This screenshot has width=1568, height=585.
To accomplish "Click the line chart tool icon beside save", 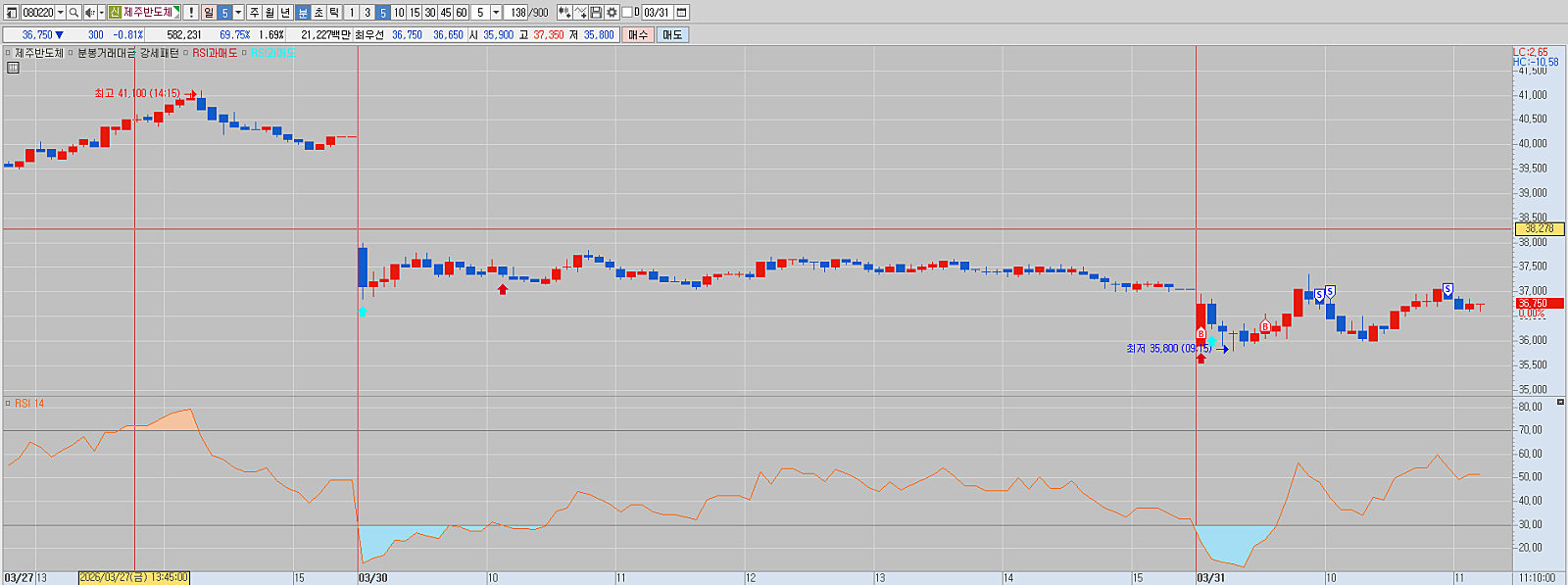I will (580, 13).
